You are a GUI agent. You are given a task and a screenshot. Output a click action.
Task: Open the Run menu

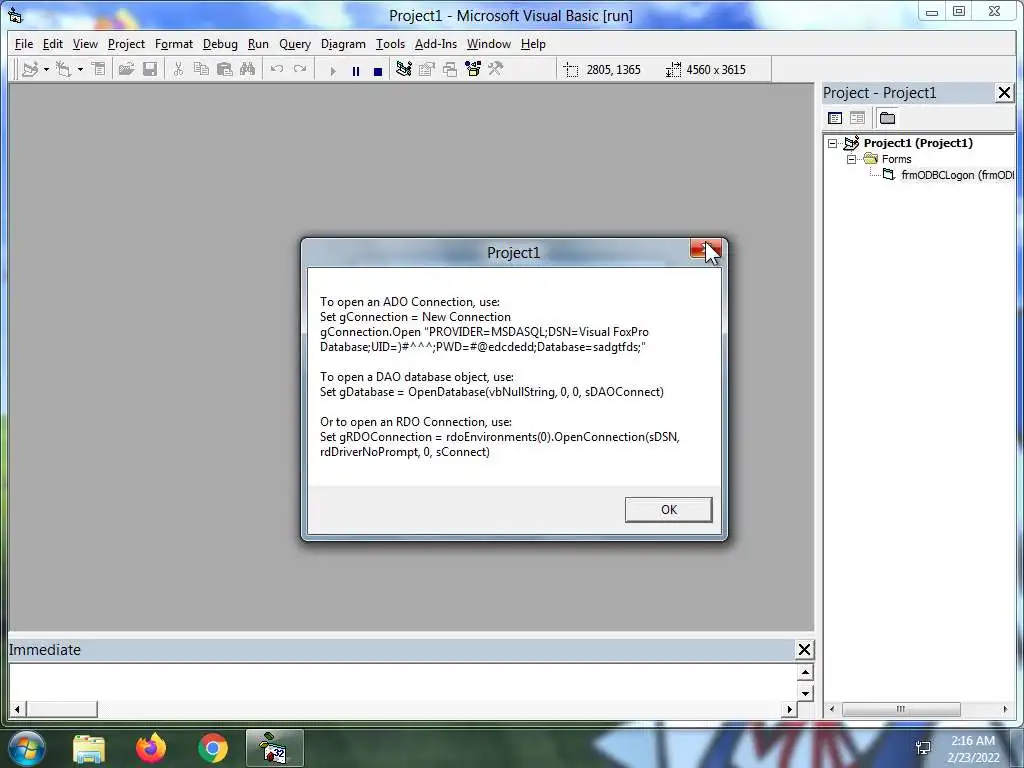pos(258,44)
